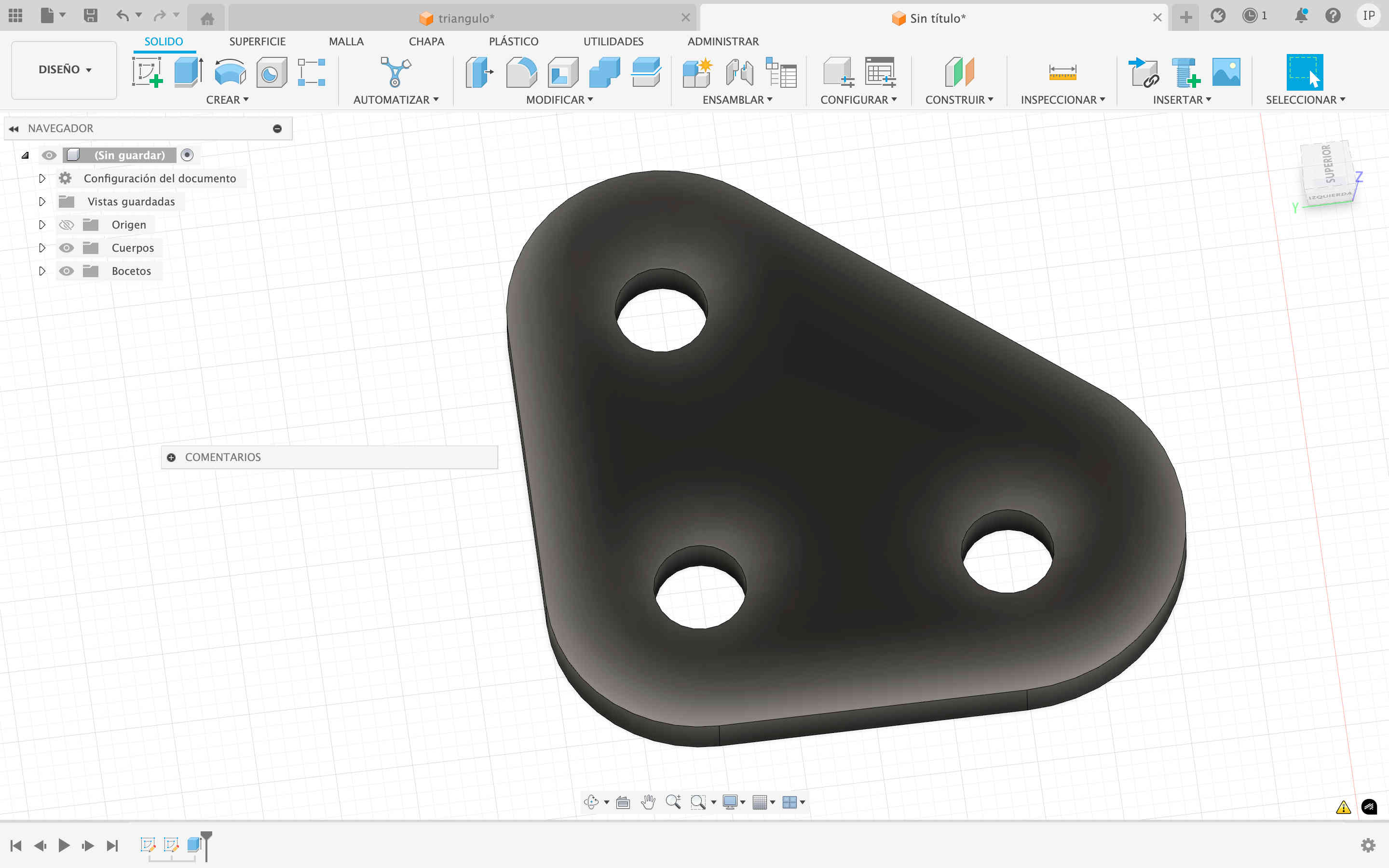Click the Save icon
1389x868 pixels.
[x=90, y=15]
